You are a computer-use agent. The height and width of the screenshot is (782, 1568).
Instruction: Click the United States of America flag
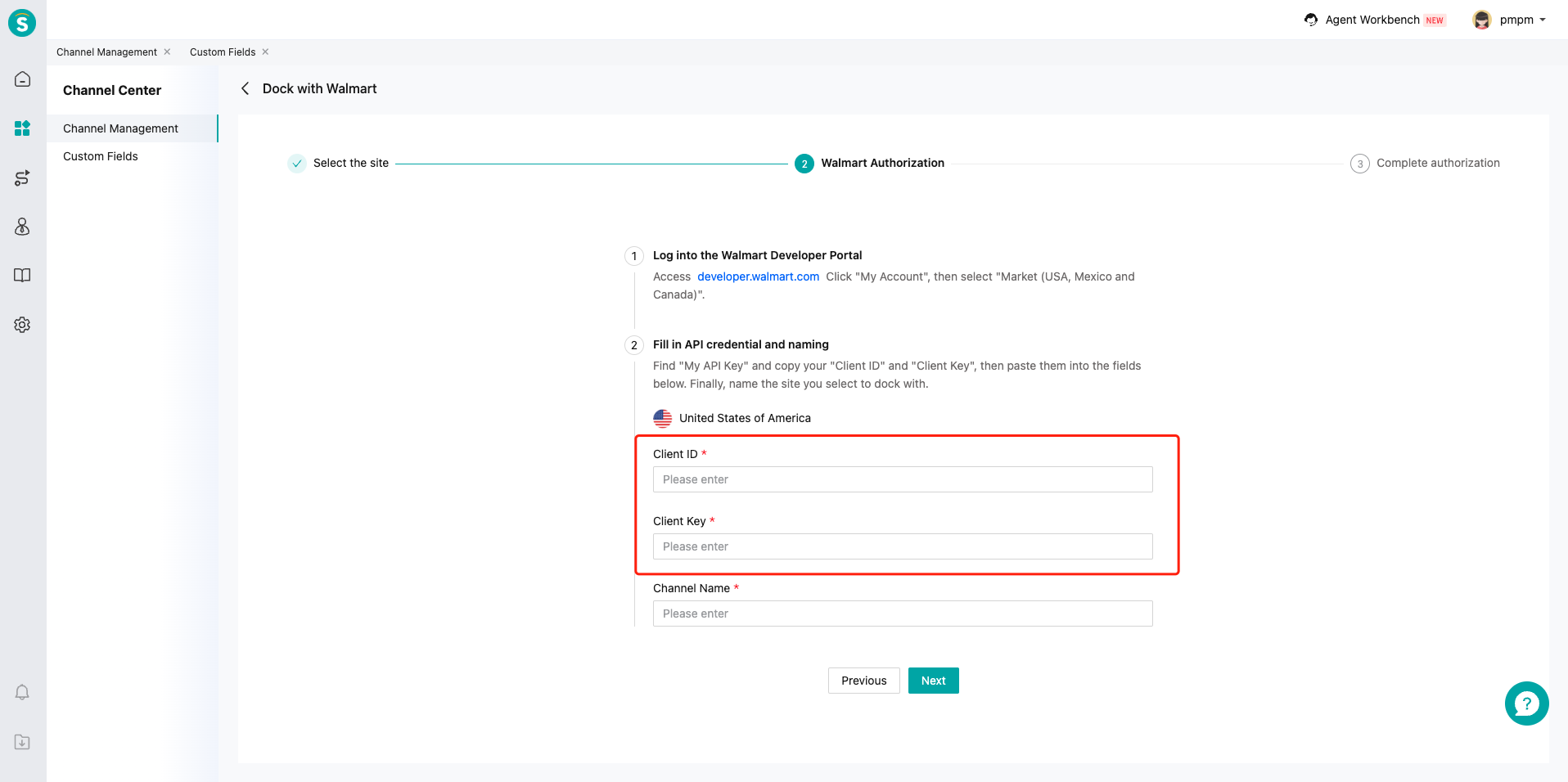click(663, 419)
